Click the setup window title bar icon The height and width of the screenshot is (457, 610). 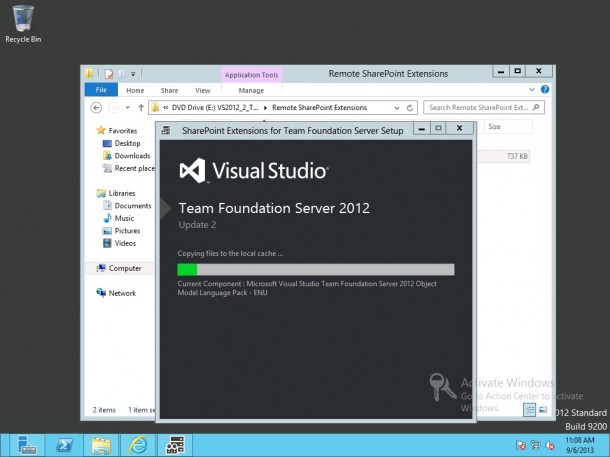coord(166,130)
